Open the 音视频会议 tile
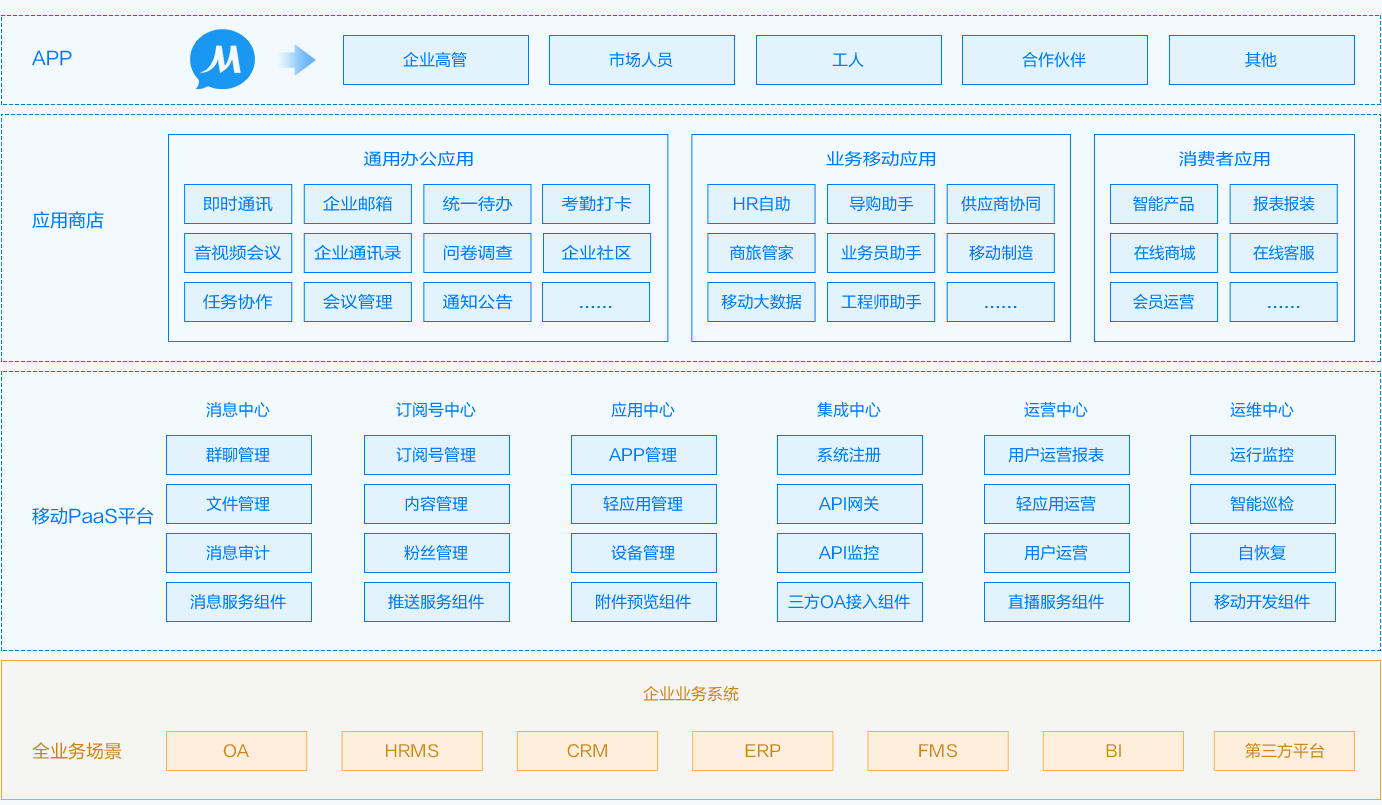 tap(238, 253)
